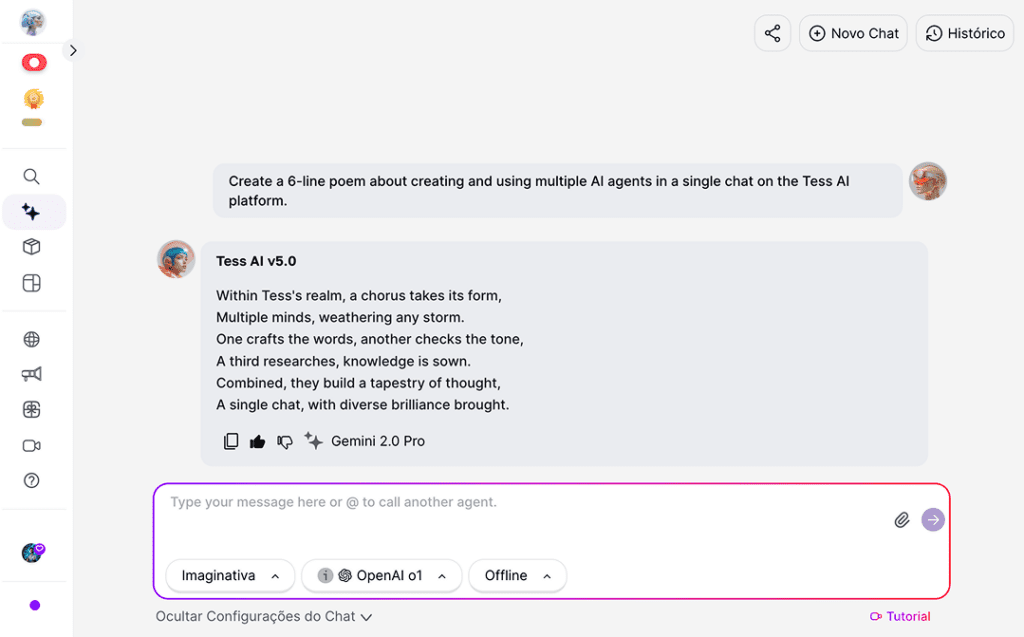Open the help question mark icon
Image resolution: width=1024 pixels, height=637 pixels.
pos(32,481)
